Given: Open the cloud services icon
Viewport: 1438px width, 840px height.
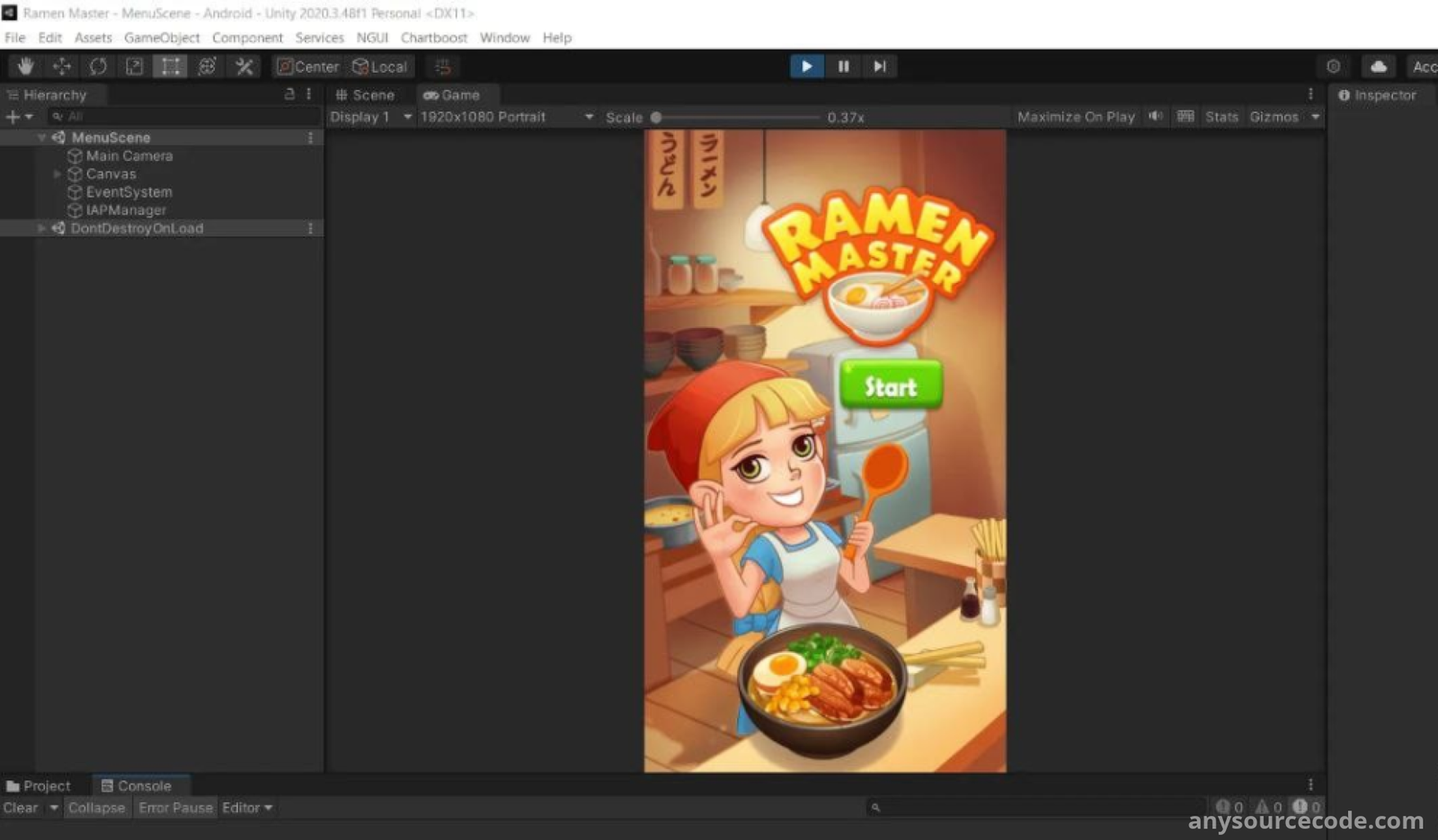Looking at the screenshot, I should pyautogui.click(x=1378, y=66).
